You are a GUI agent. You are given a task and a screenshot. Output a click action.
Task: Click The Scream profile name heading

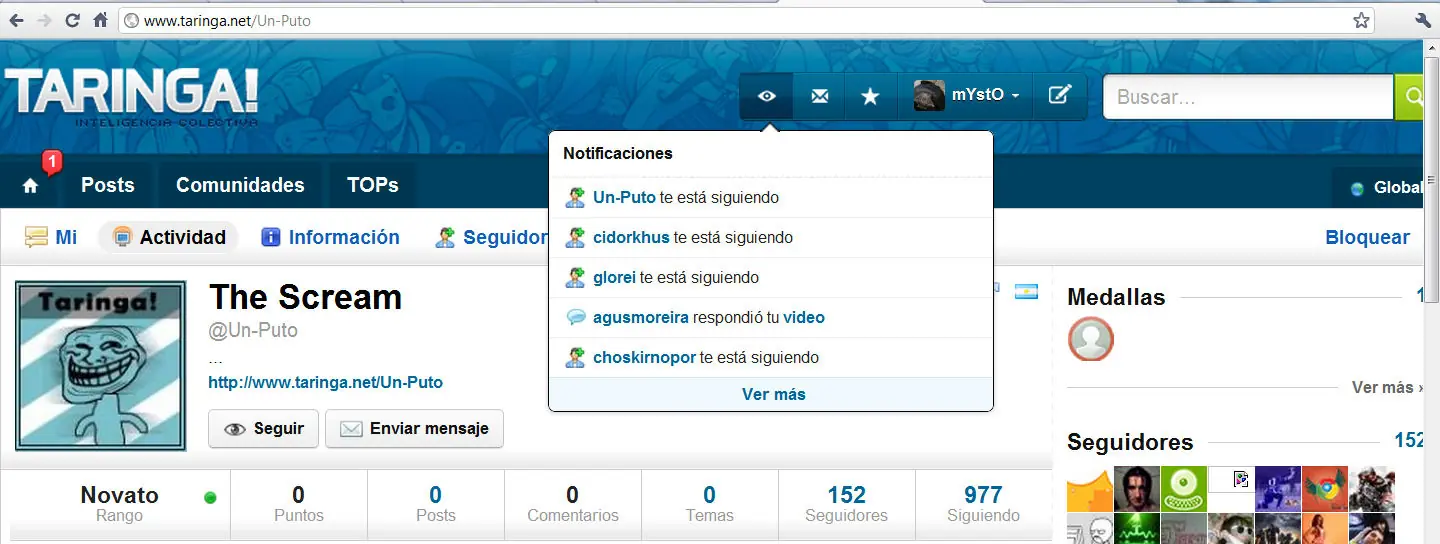305,297
